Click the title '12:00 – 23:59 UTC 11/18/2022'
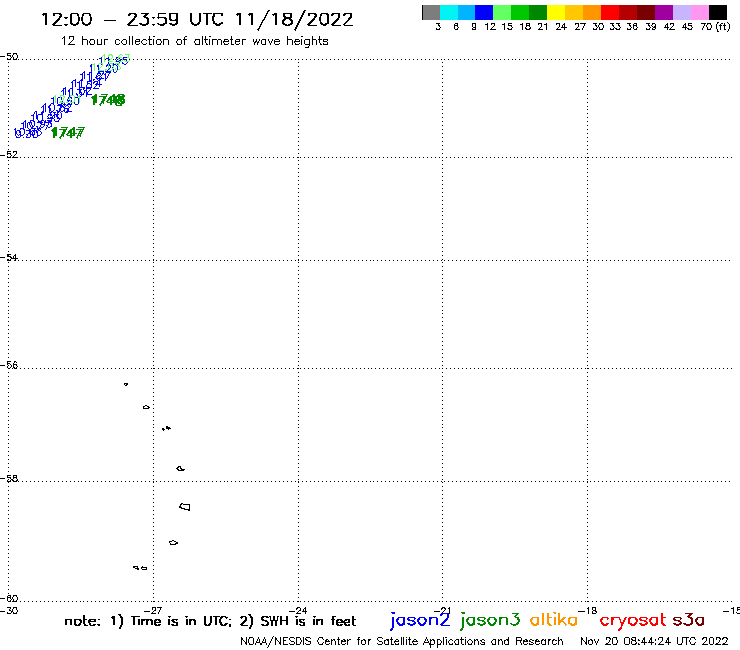 [197, 19]
